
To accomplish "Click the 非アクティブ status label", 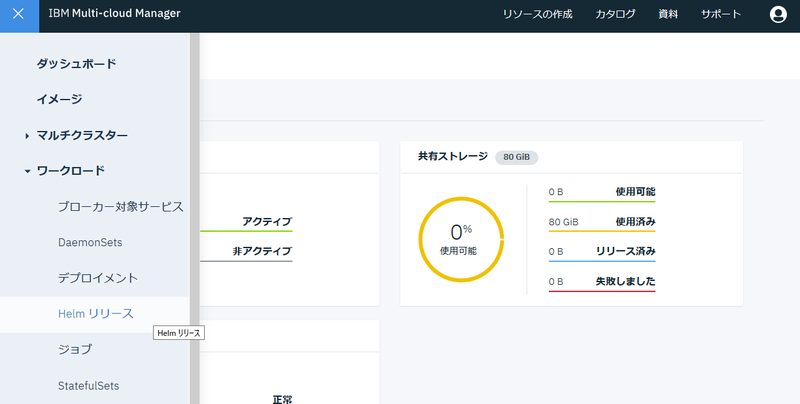I will click(x=262, y=251).
